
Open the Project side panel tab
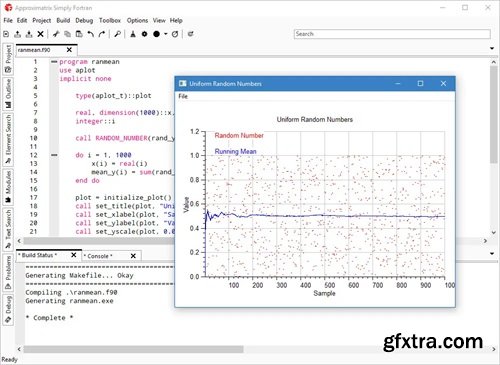pos(8,59)
